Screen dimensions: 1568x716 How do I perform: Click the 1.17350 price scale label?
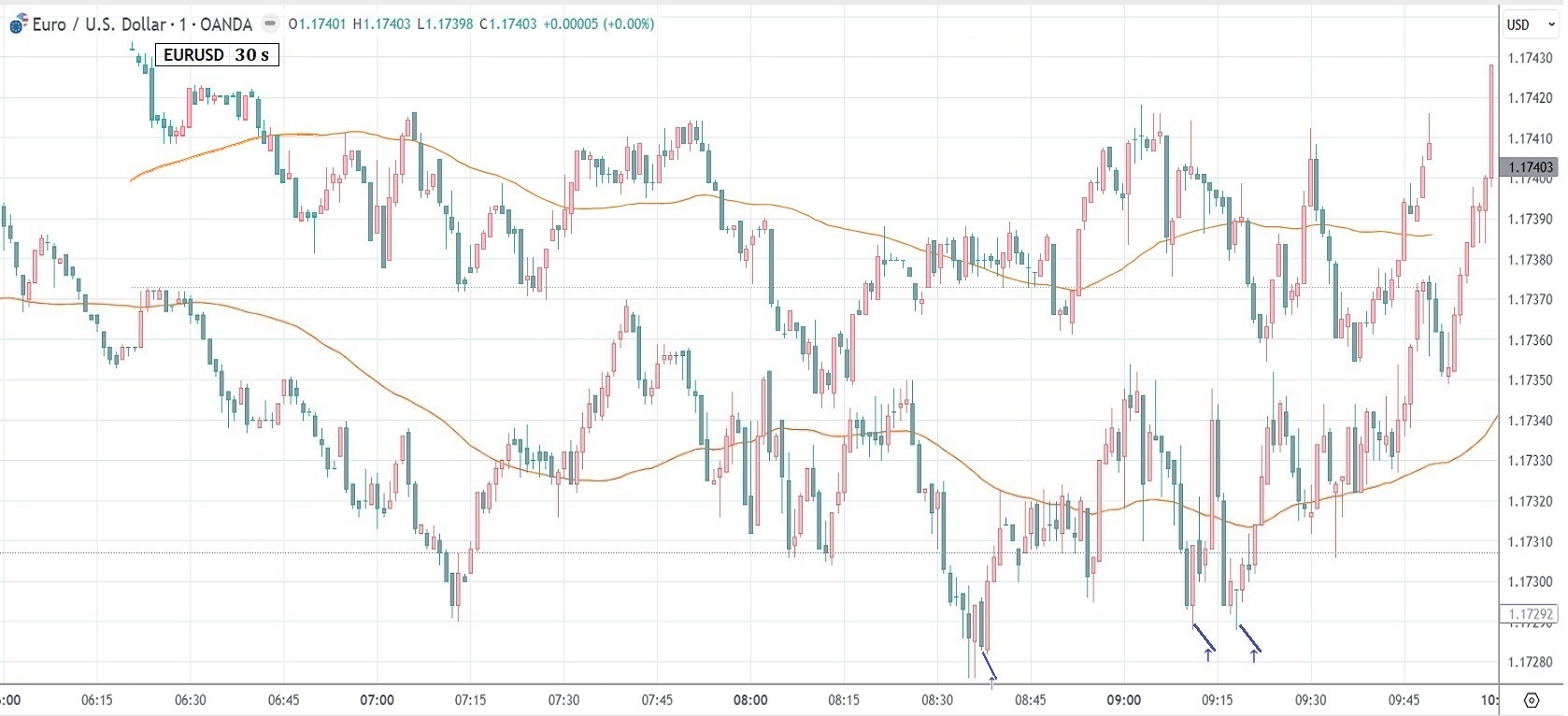(x=1530, y=380)
